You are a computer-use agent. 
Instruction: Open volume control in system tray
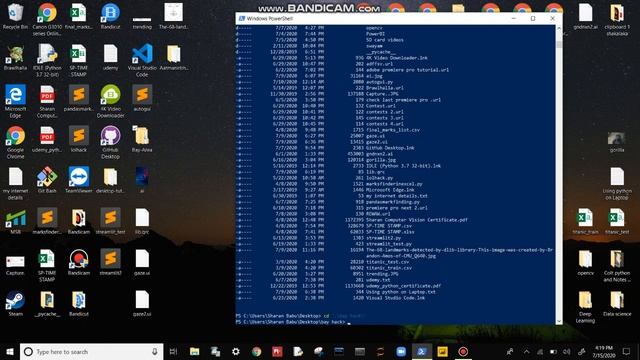pyautogui.click(x=567, y=351)
